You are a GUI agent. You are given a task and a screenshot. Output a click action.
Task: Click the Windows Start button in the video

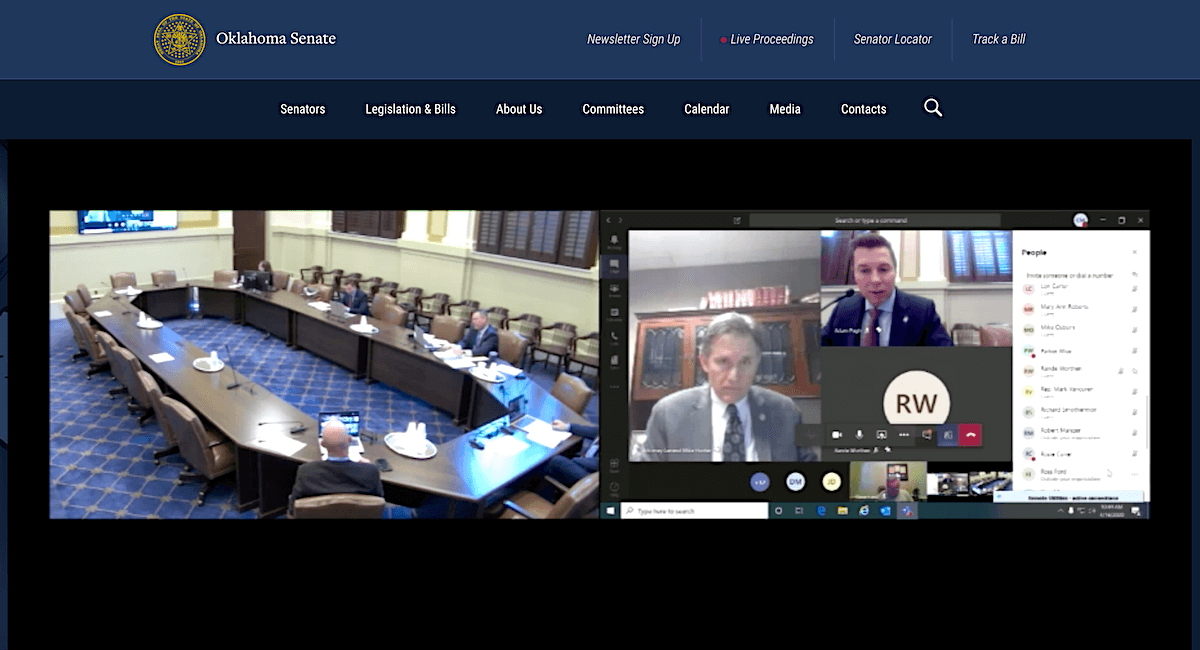609,511
